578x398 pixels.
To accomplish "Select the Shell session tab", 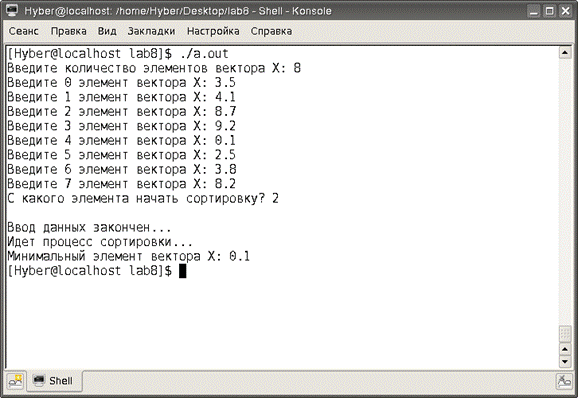I will [x=54, y=380].
